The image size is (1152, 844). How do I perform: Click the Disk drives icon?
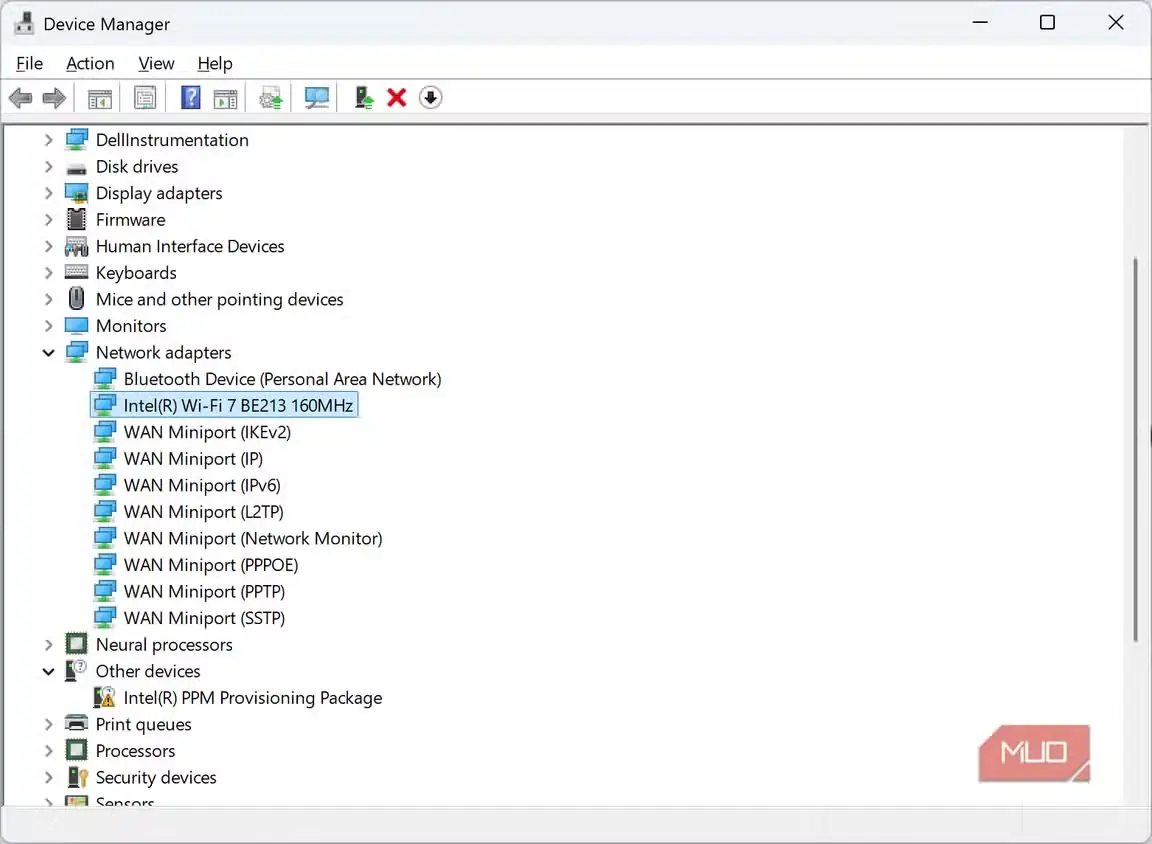(76, 169)
